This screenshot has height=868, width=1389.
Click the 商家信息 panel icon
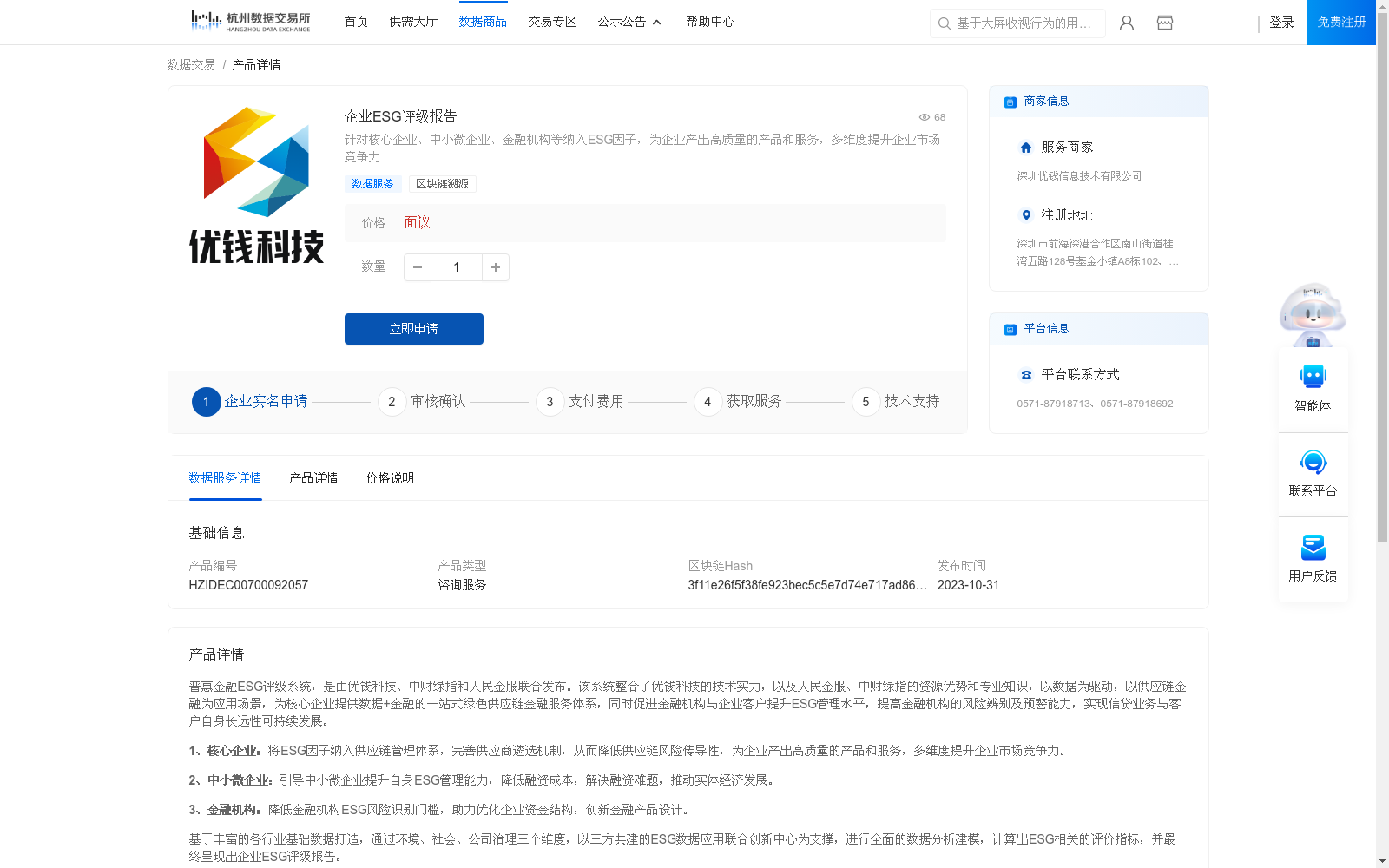(1010, 102)
